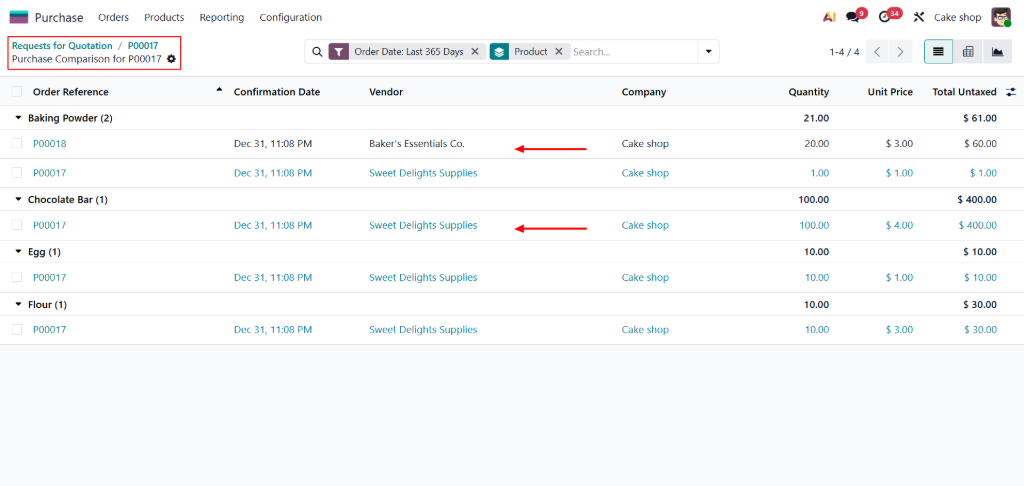Switch to pivot table view
The width and height of the screenshot is (1024, 486).
click(x=968, y=52)
